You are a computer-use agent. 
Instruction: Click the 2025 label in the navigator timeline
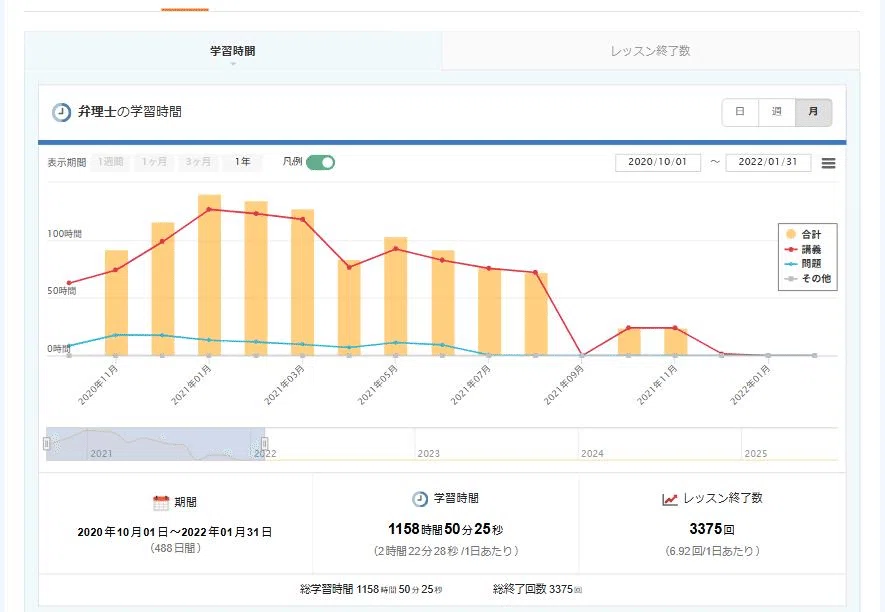pos(756,453)
